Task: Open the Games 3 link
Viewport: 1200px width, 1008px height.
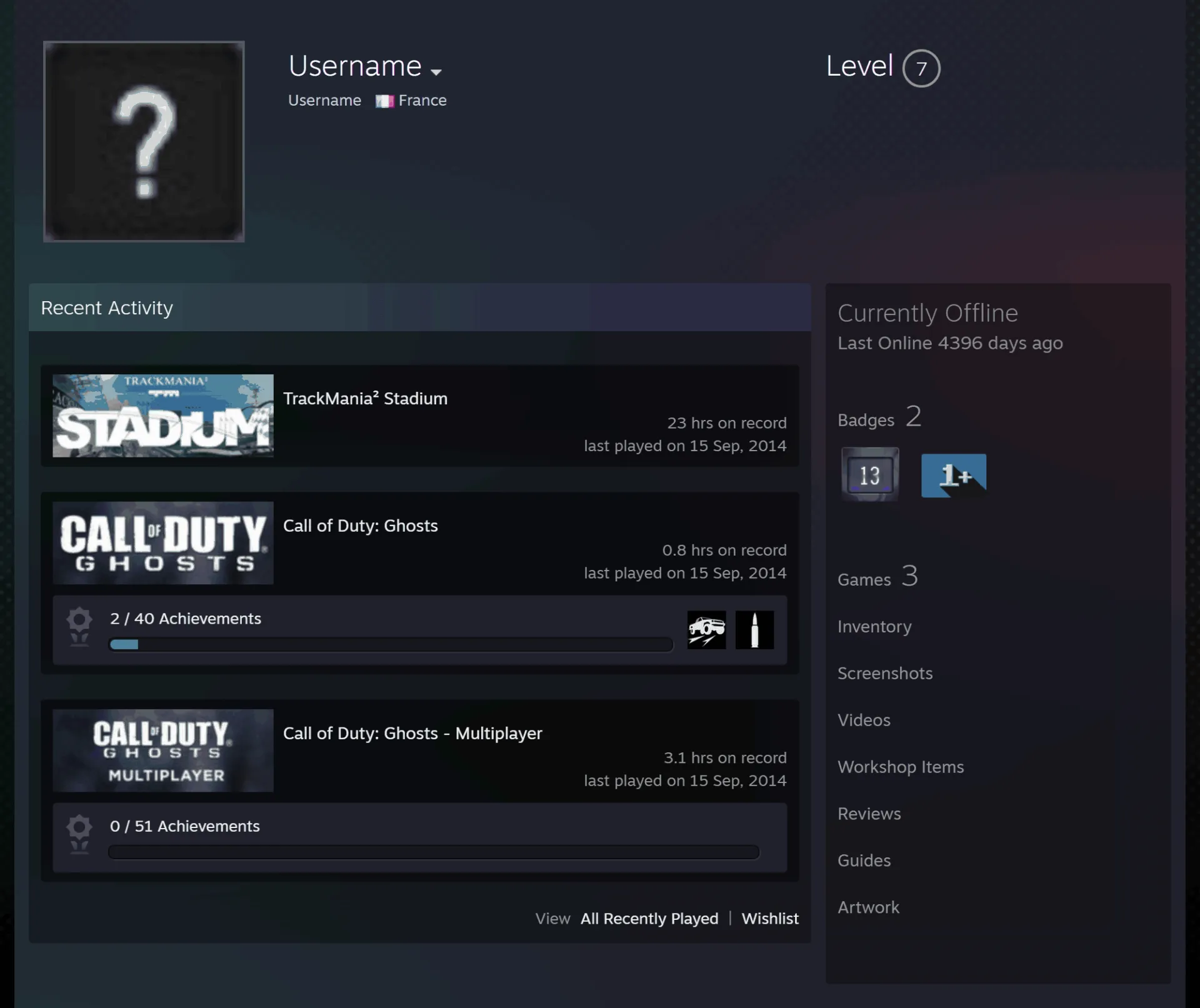Action: click(x=877, y=576)
